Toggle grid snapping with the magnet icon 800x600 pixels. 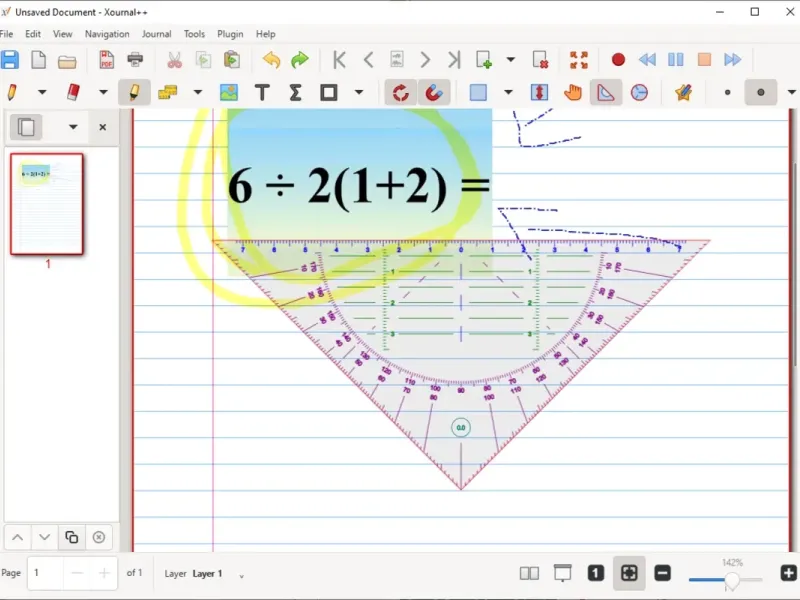pyautogui.click(x=434, y=92)
